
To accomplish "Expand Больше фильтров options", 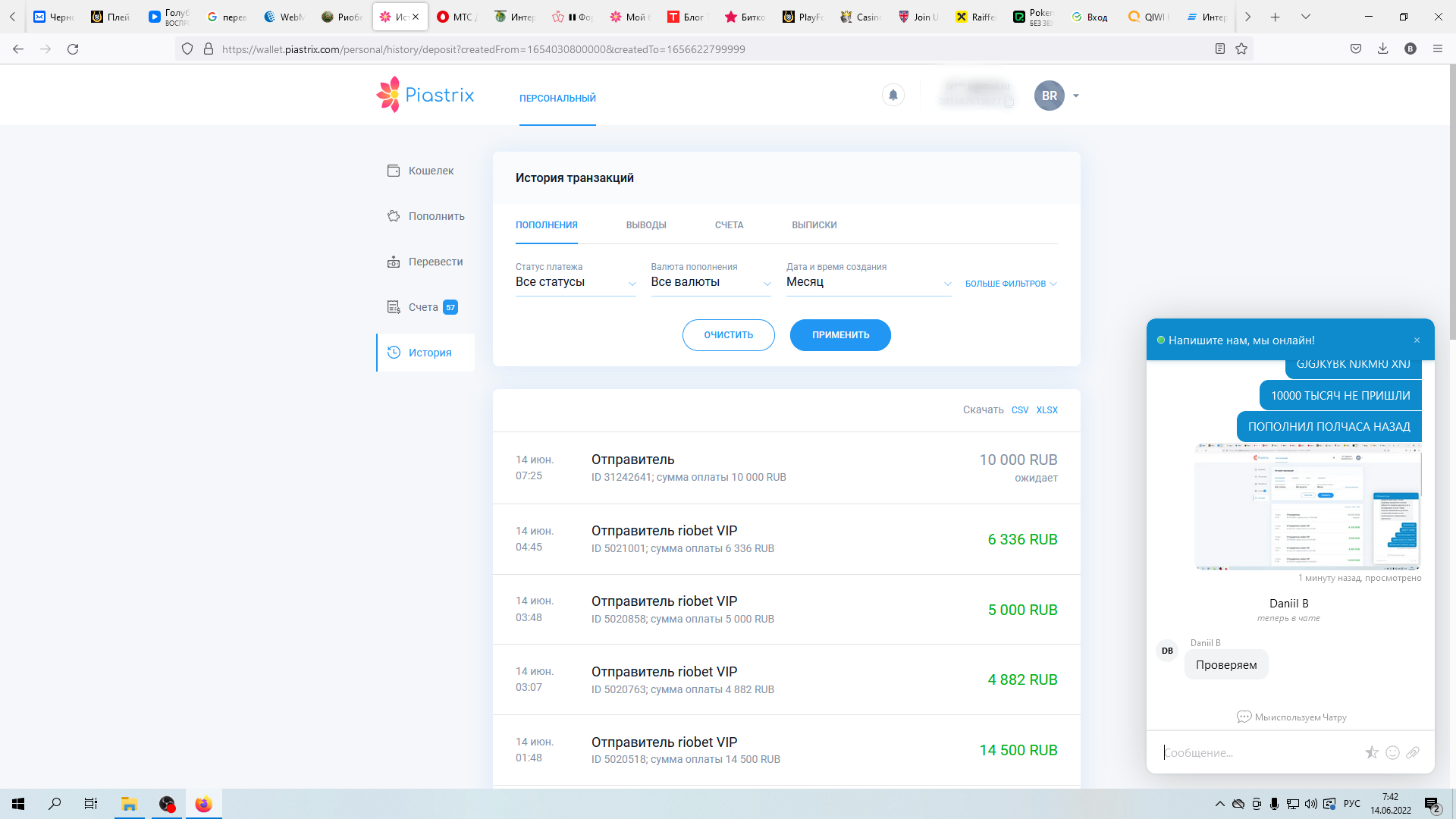I will (x=1010, y=284).
